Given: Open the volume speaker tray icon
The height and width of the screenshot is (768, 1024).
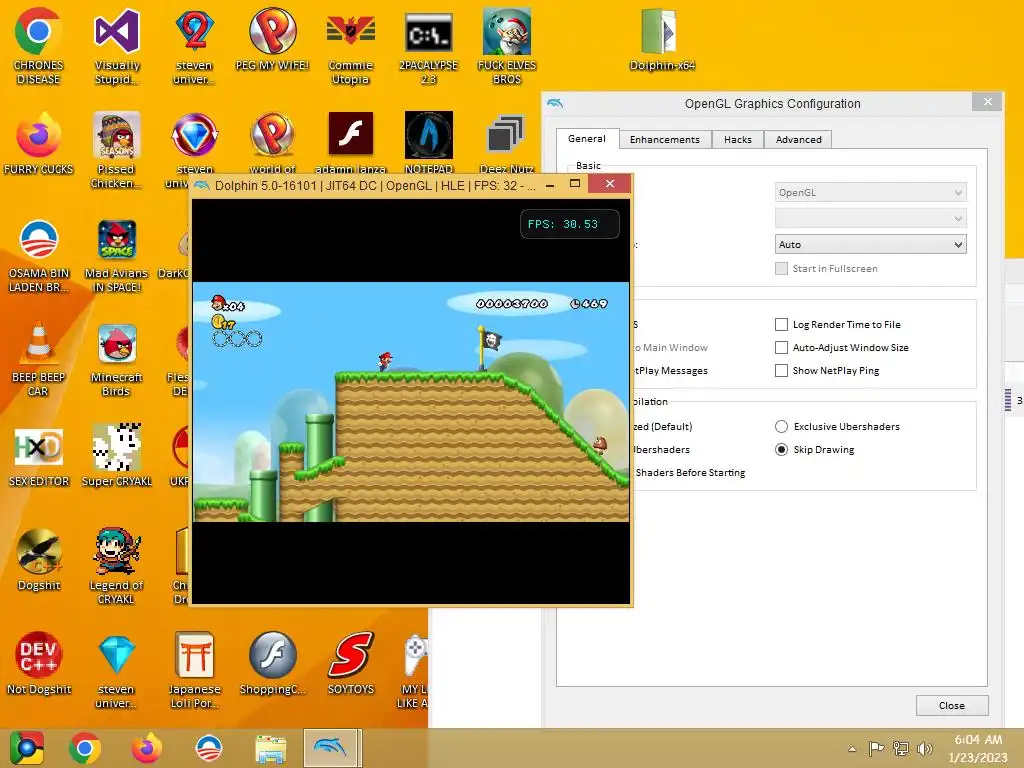Looking at the screenshot, I should click(924, 749).
